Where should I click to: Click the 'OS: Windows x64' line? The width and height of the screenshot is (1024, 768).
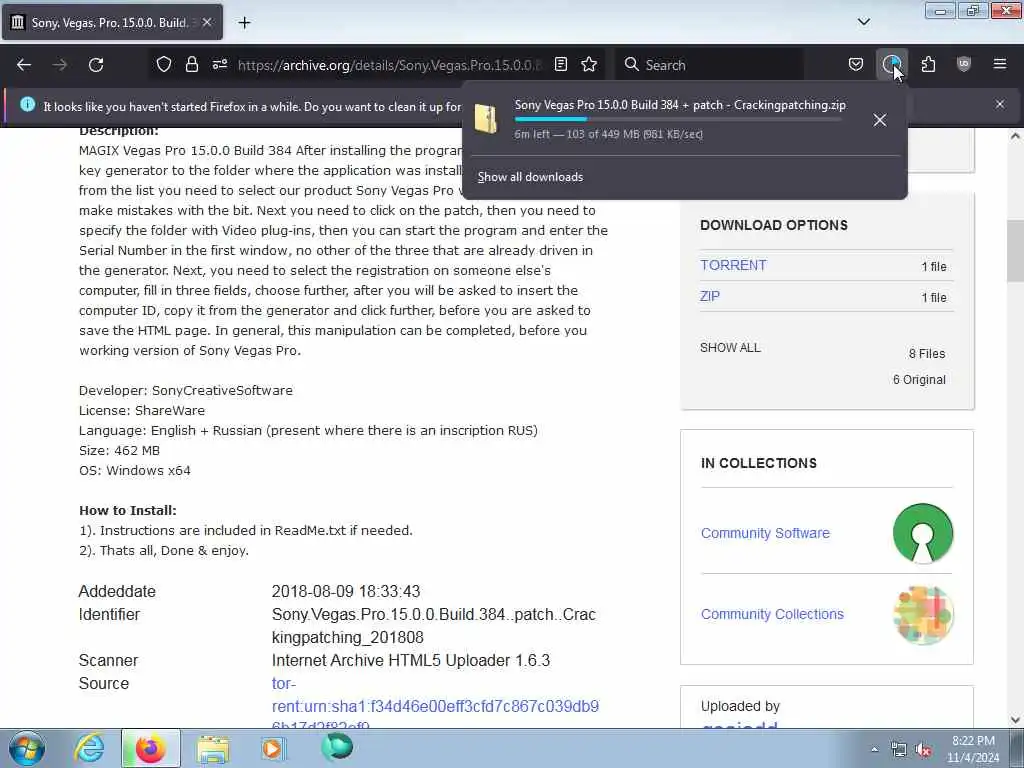pyautogui.click(x=135, y=470)
